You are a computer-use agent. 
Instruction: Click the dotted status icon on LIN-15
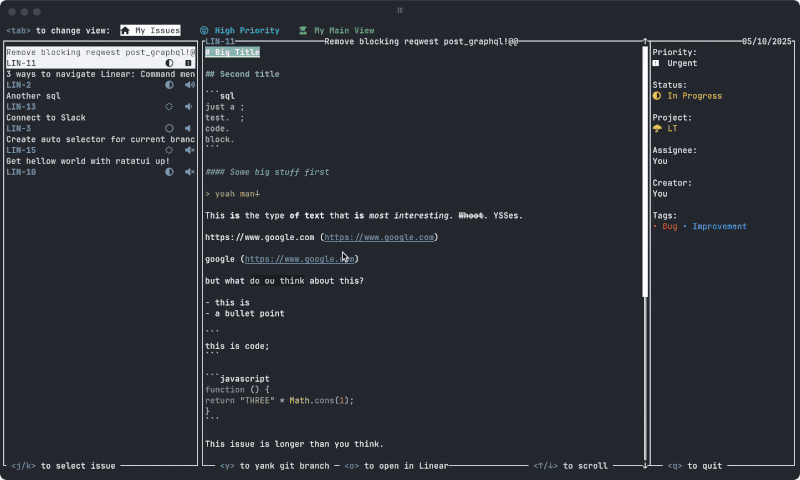(169, 150)
